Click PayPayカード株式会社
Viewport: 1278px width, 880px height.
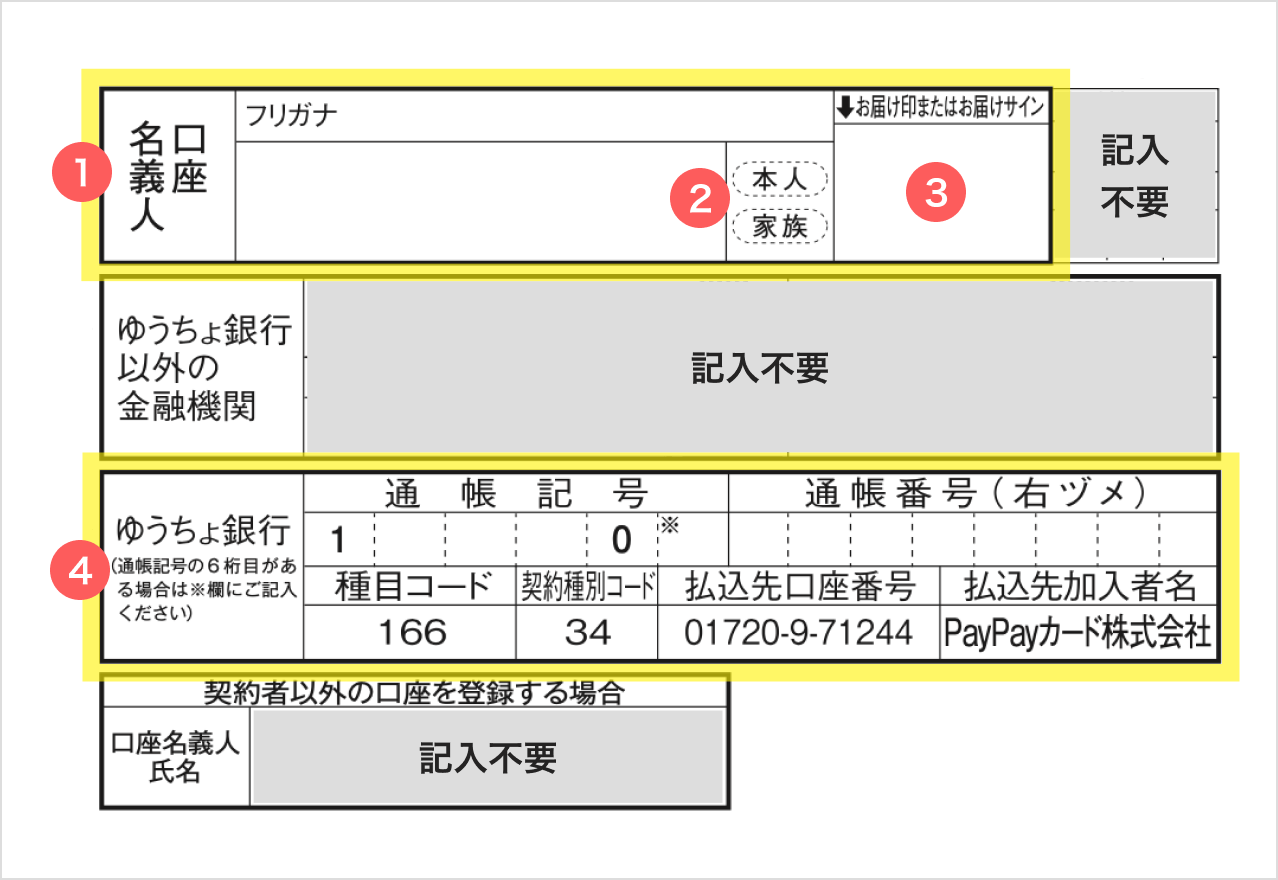1079,632
